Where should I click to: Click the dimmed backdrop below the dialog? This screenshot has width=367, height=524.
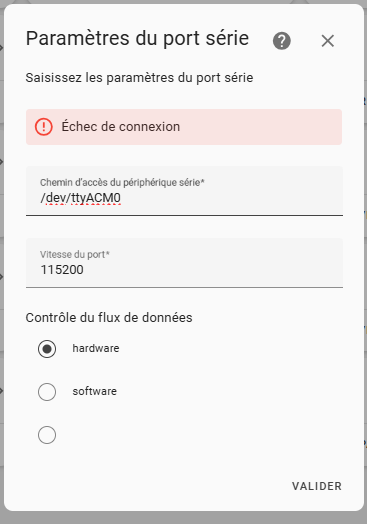pos(184,518)
